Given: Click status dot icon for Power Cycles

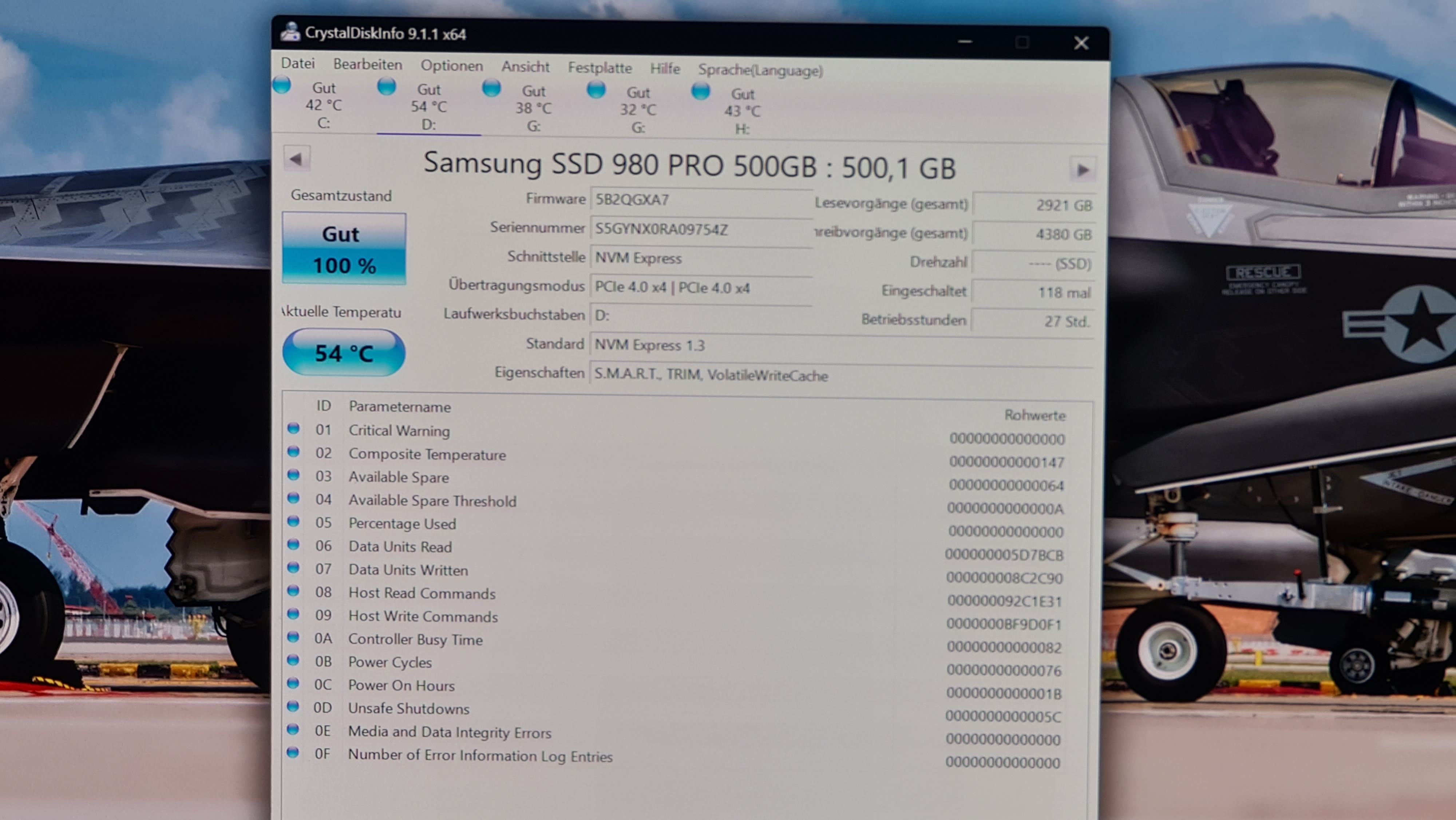Looking at the screenshot, I should coord(293,660).
